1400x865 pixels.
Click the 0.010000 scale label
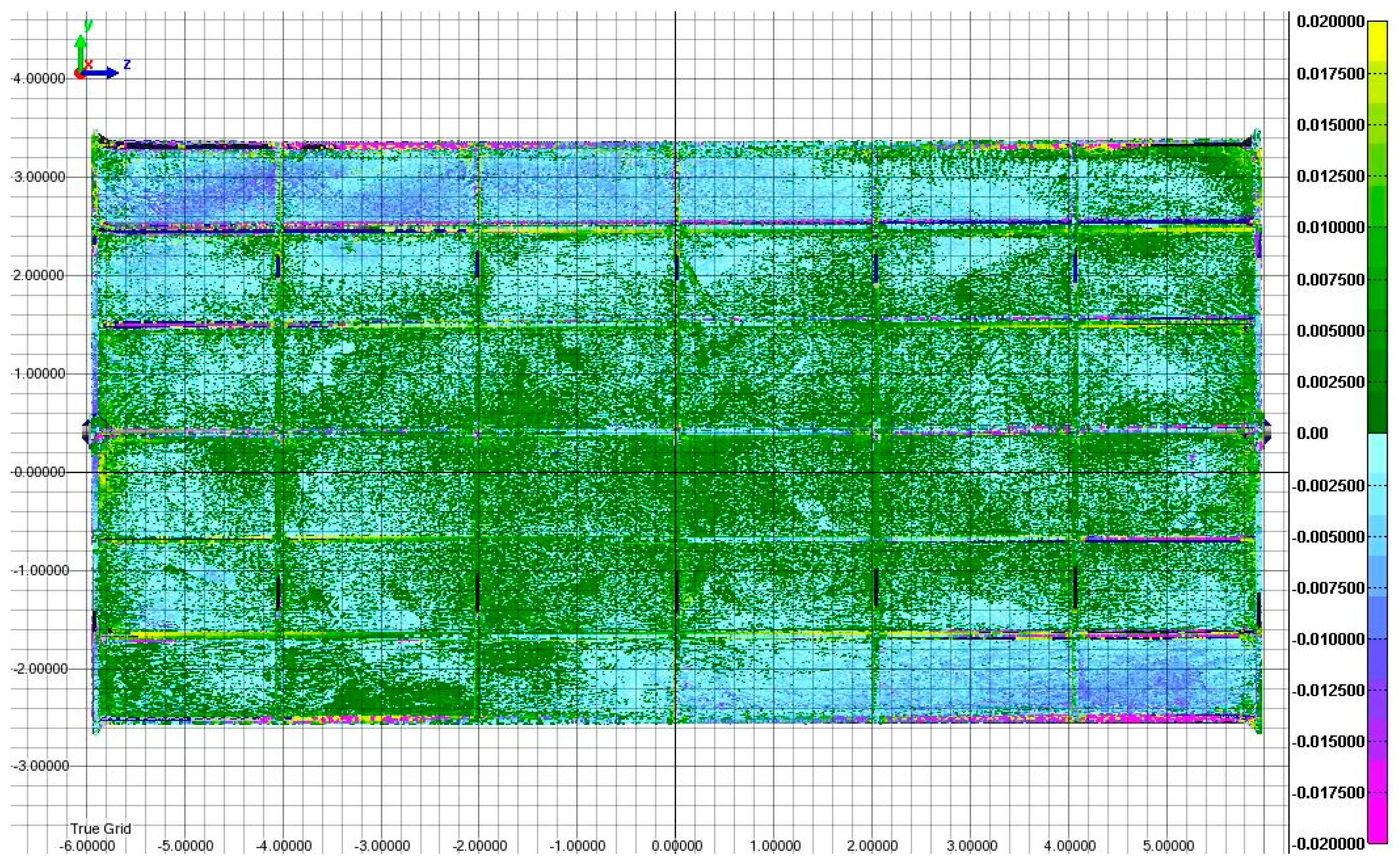(1330, 227)
